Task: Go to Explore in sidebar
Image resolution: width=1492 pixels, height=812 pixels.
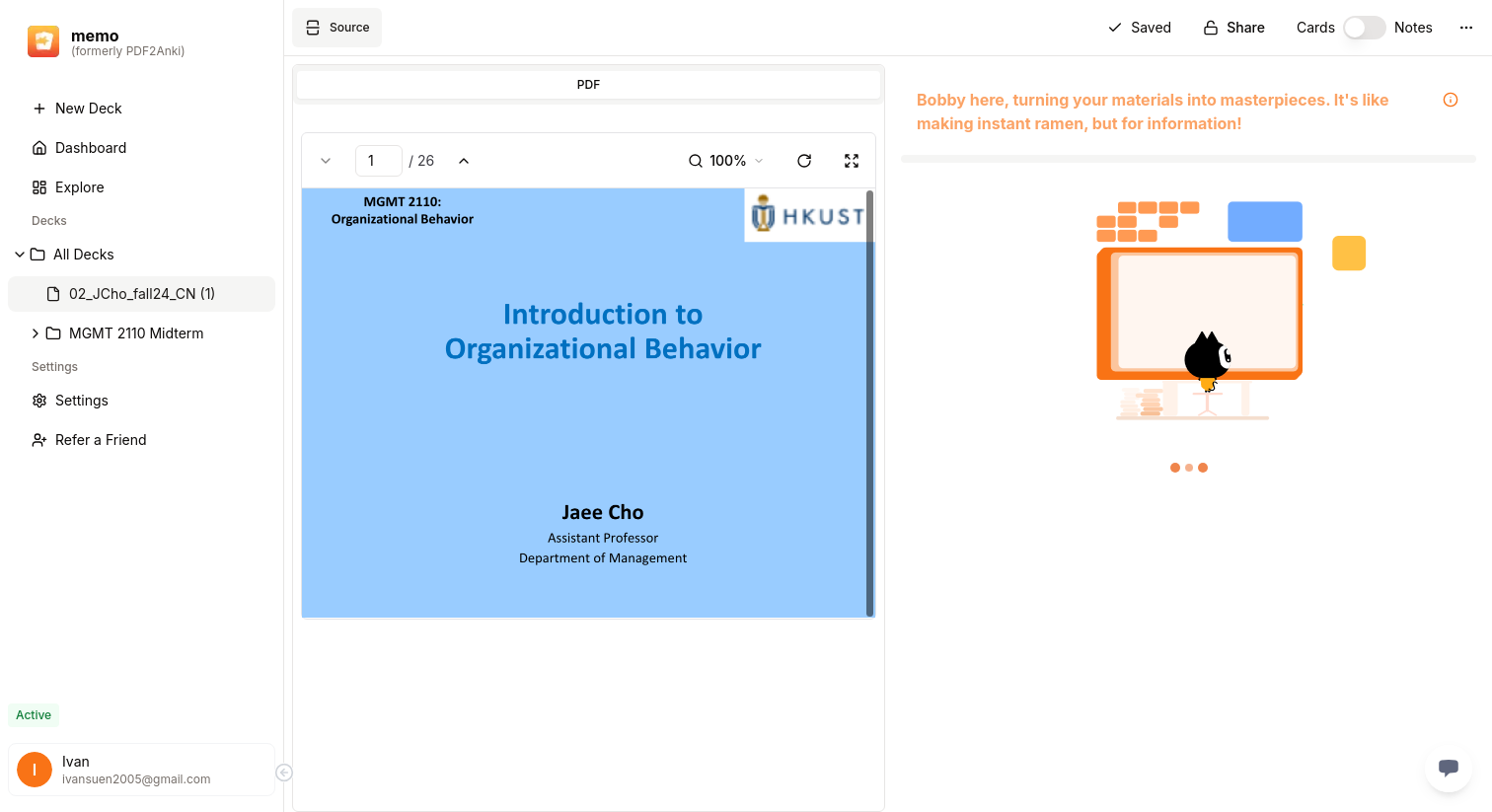Action: [x=79, y=187]
